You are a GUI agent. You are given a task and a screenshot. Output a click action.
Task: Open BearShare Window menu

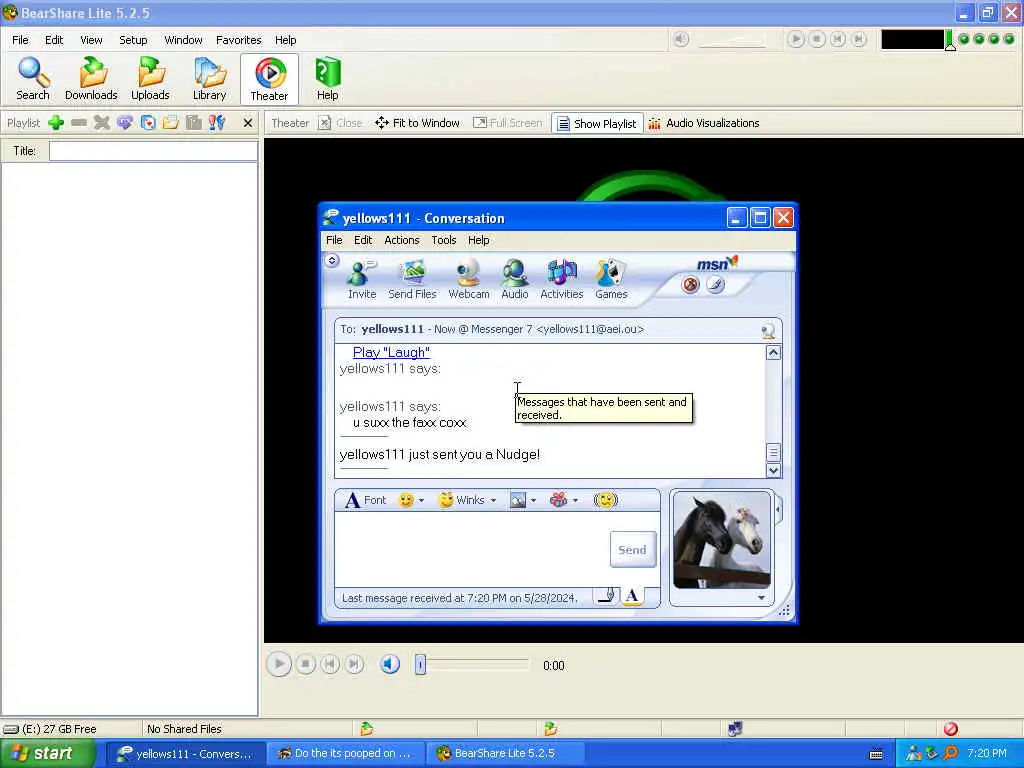184,40
